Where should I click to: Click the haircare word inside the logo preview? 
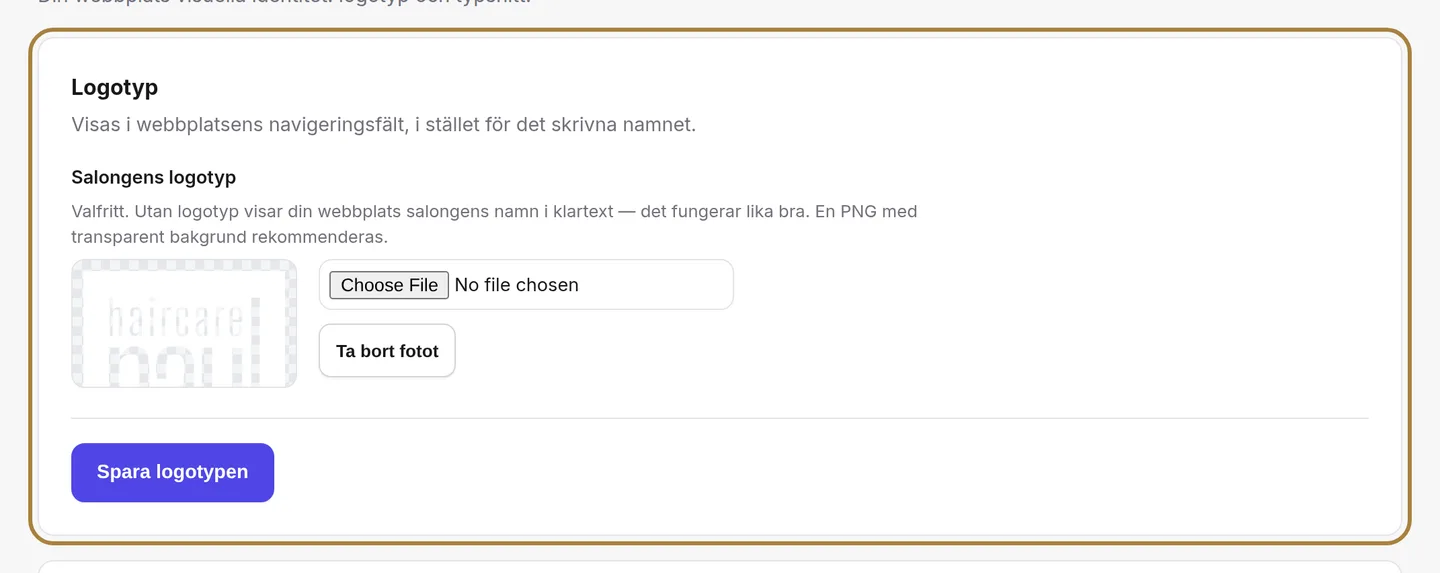point(175,316)
